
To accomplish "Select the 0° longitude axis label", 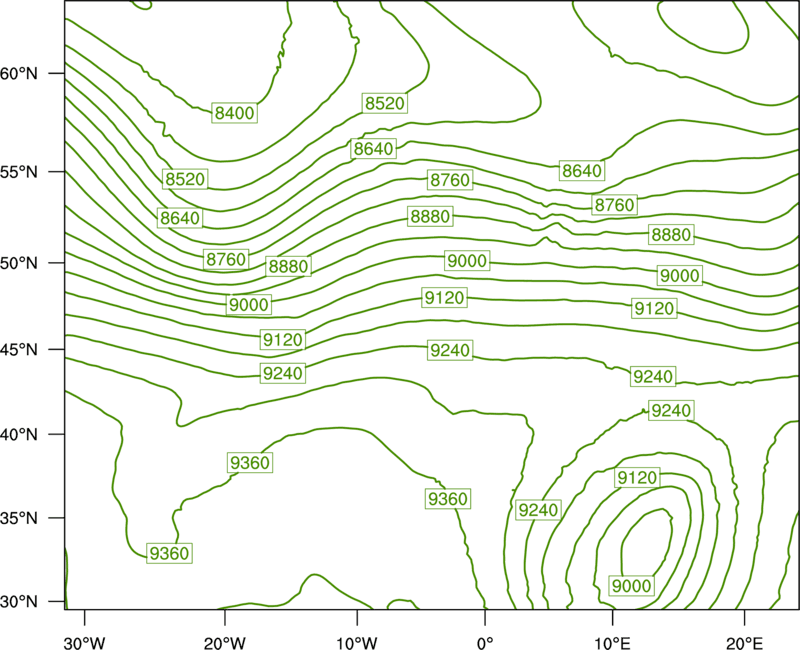I will pos(485,643).
